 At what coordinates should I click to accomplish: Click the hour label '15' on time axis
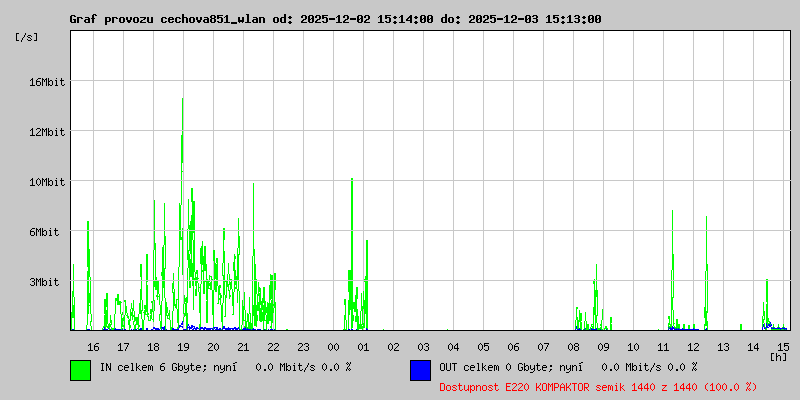784,347
